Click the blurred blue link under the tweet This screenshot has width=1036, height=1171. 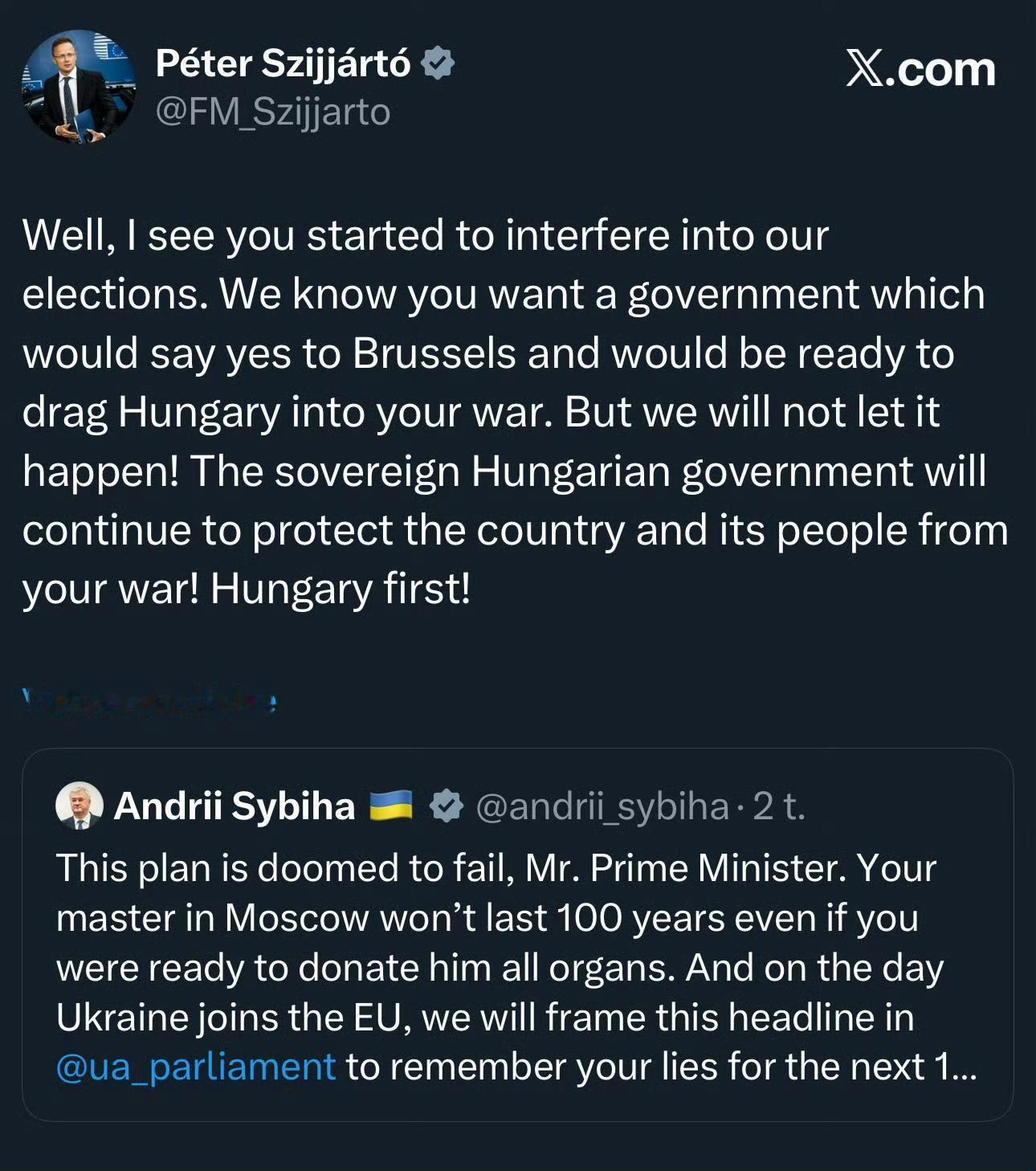tap(150, 701)
